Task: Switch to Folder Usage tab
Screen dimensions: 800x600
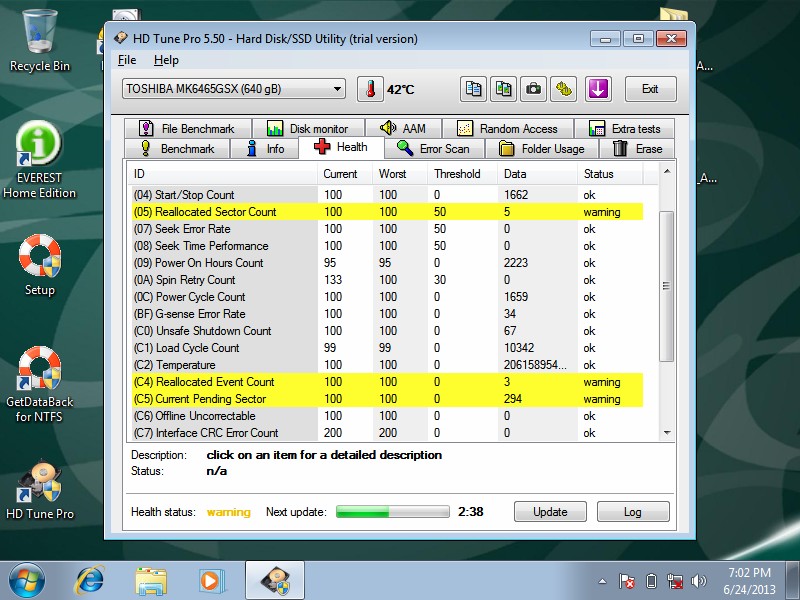Action: [542, 148]
